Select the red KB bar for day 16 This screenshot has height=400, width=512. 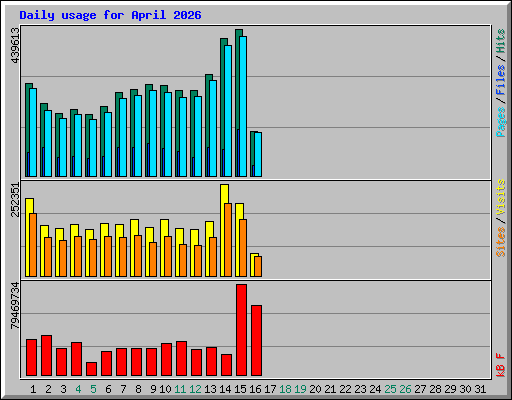tap(256, 340)
